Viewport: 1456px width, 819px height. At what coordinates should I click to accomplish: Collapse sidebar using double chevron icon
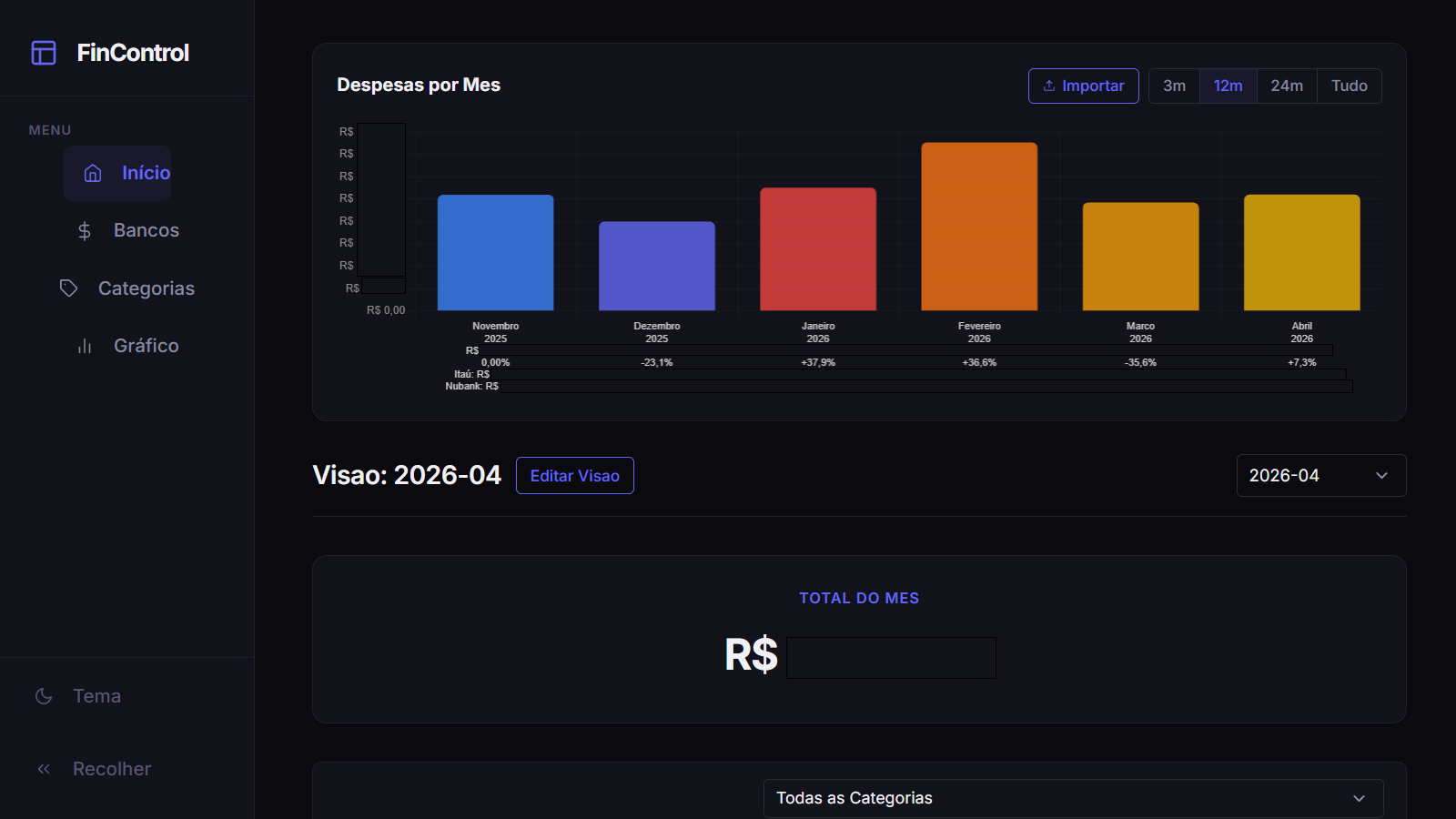[x=44, y=769]
